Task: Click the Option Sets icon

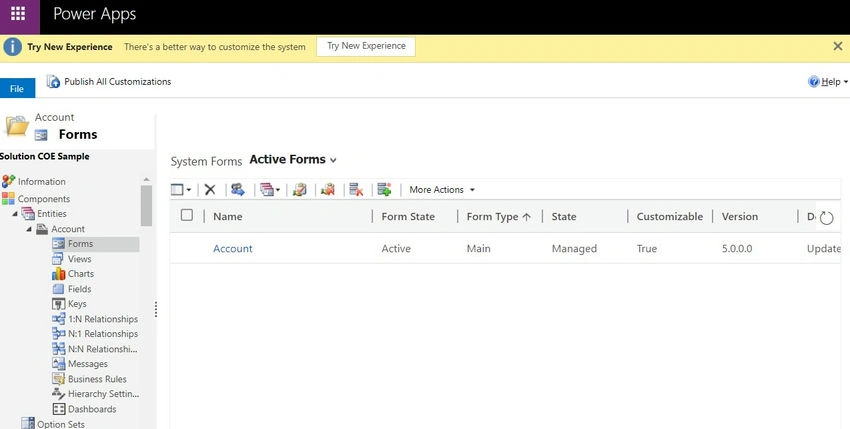Action: [27, 424]
